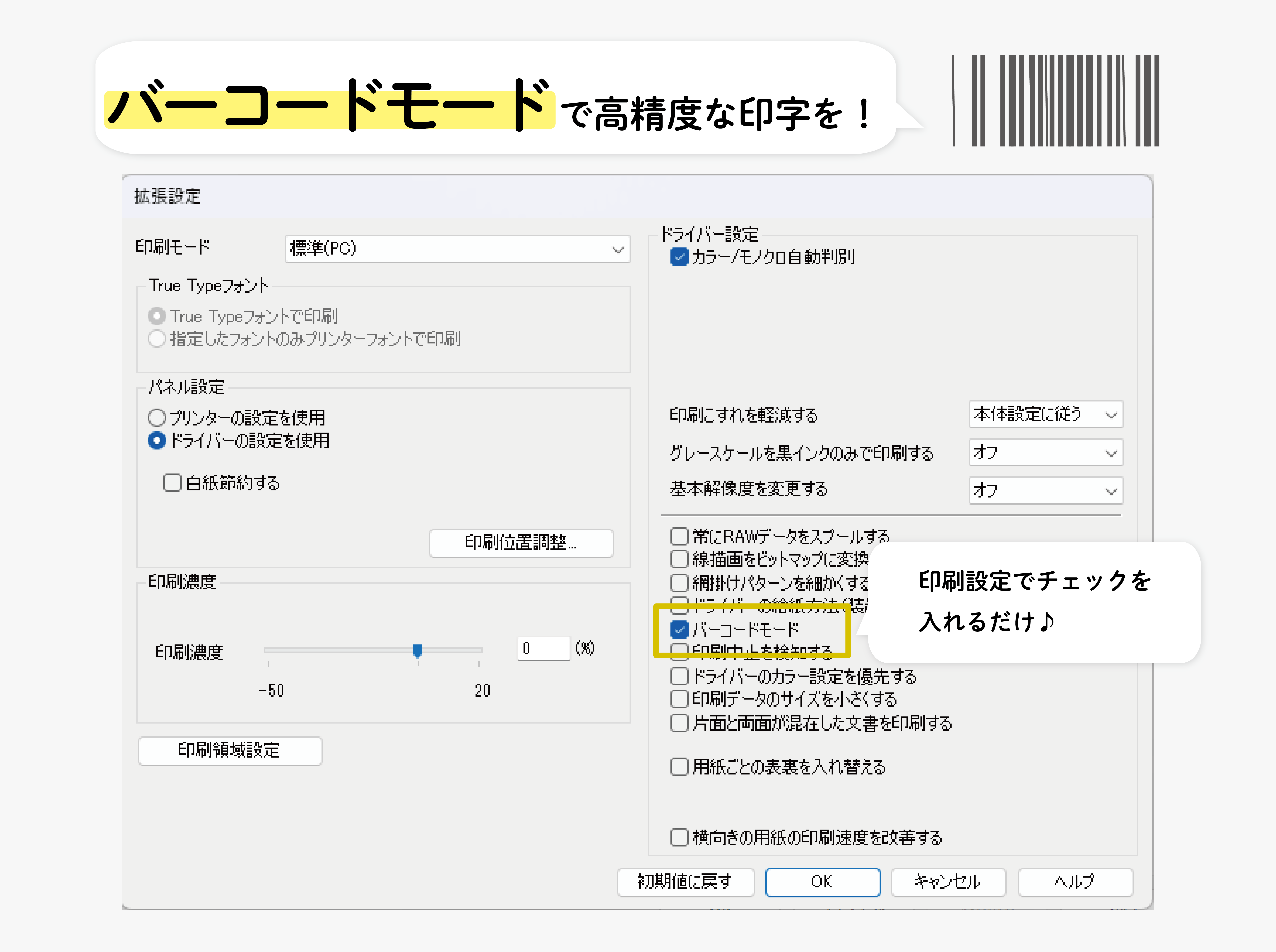Uncheck the バーコードモード checkbox
Image resolution: width=1276 pixels, height=952 pixels.
(680, 629)
